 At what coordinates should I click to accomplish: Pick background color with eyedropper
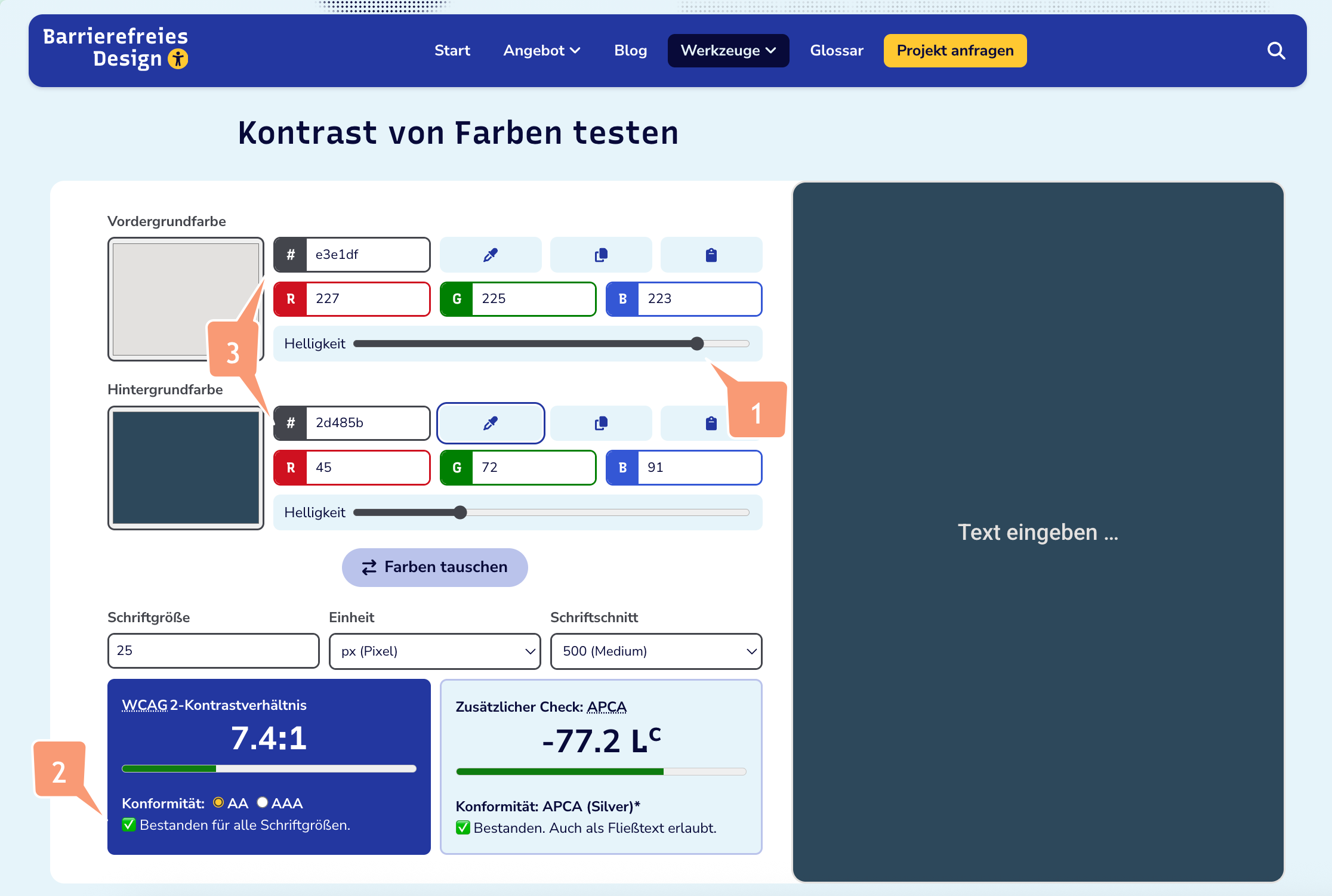491,423
